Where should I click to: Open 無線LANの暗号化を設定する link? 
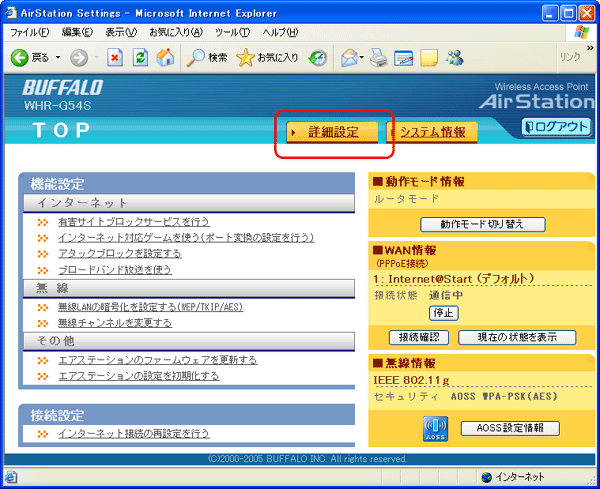tap(150, 307)
